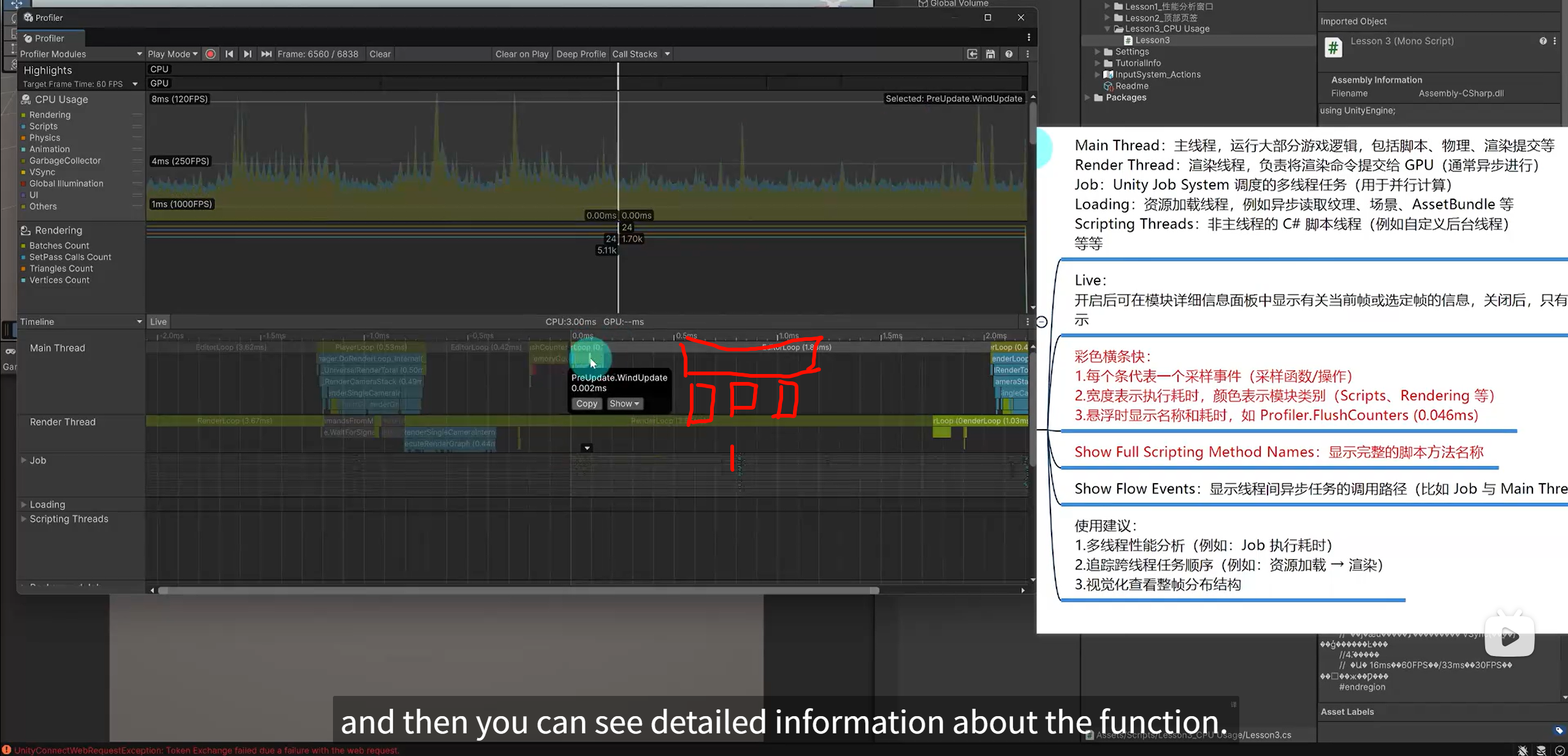The width and height of the screenshot is (1568, 756).
Task: Click the Profiler horizontal scrollbar thumb
Action: pos(519,590)
